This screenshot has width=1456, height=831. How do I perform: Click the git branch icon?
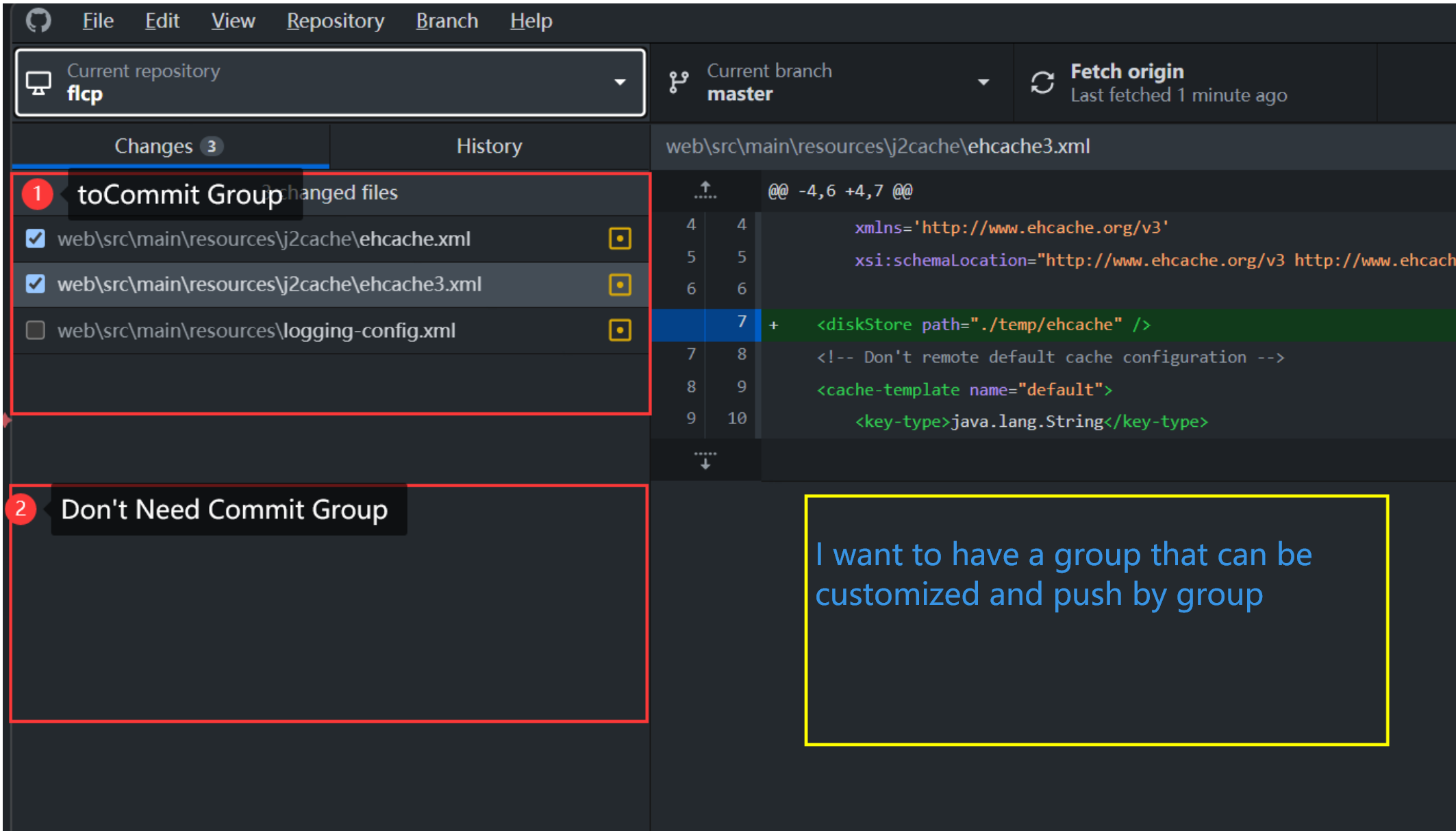point(679,82)
